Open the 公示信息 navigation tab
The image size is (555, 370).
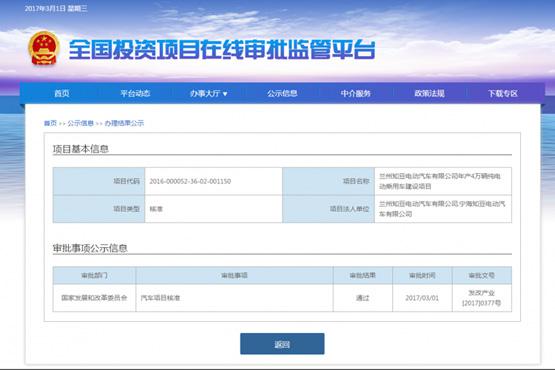[x=282, y=93]
